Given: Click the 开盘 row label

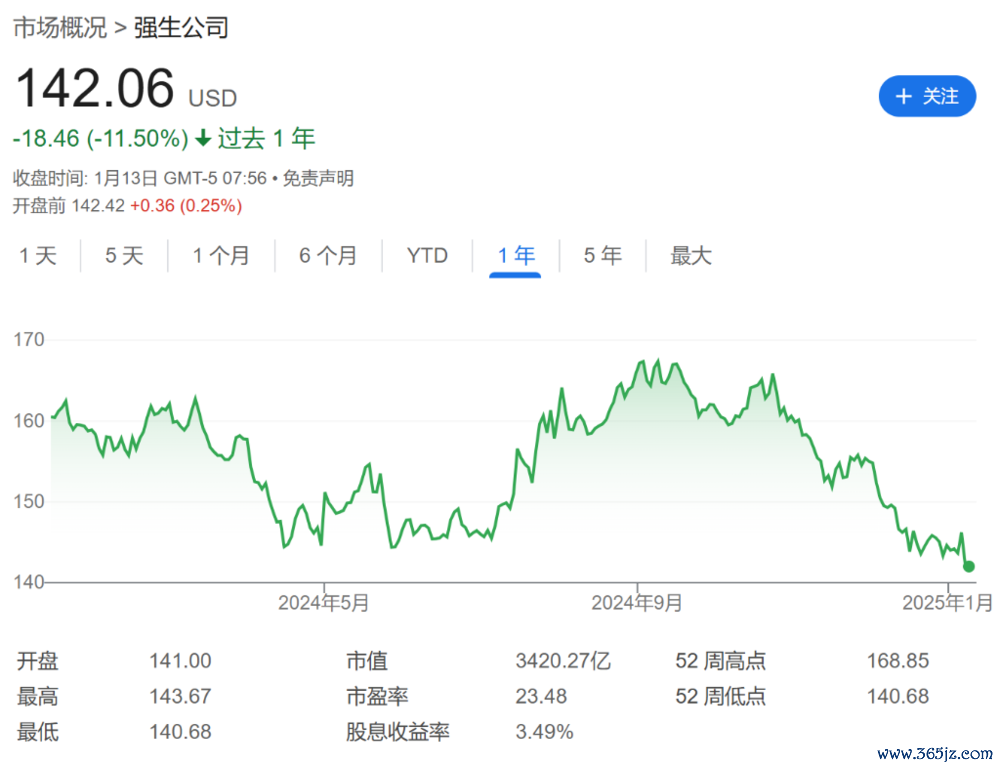Looking at the screenshot, I should (37, 661).
